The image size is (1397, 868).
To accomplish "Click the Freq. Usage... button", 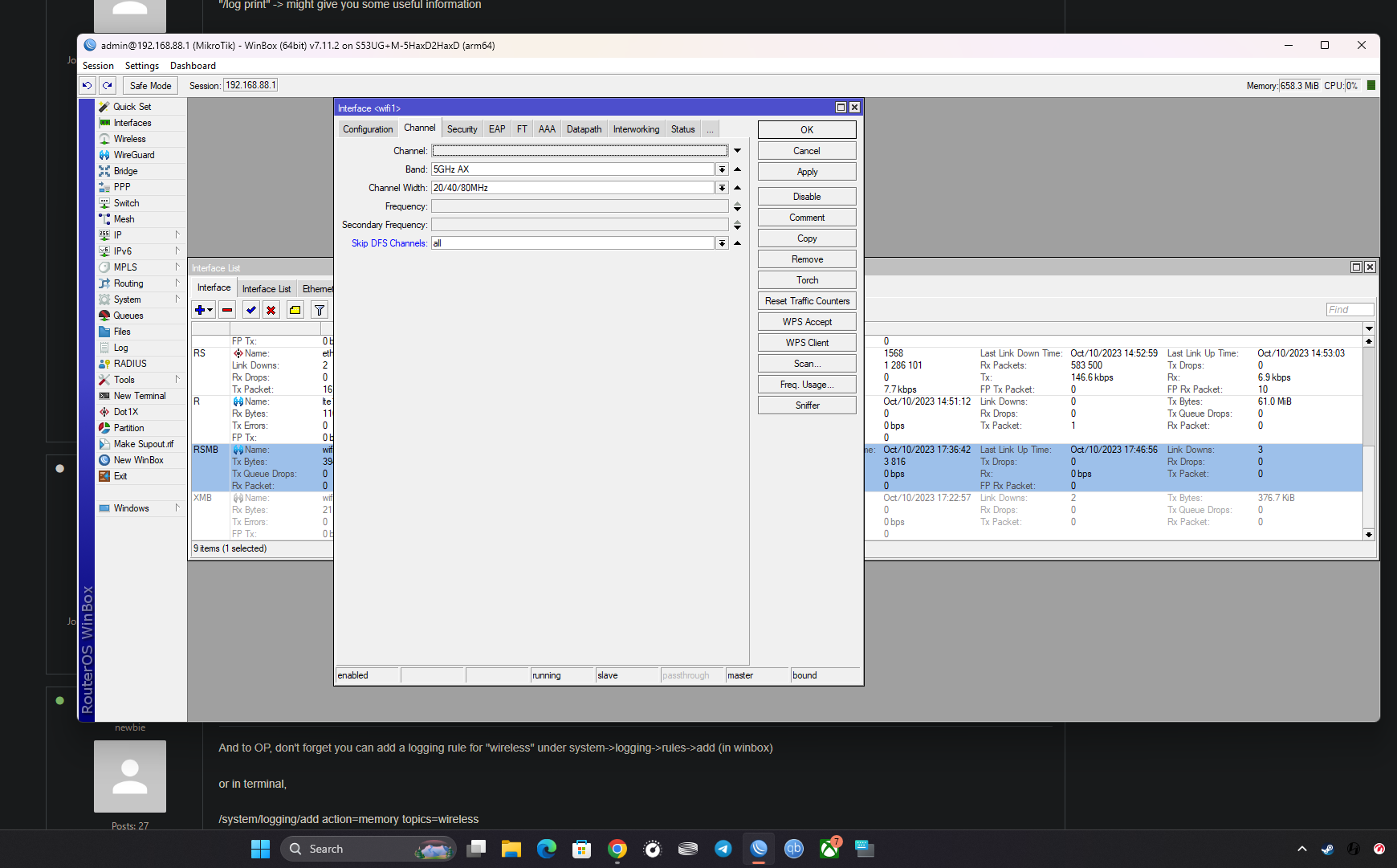I will click(x=807, y=385).
